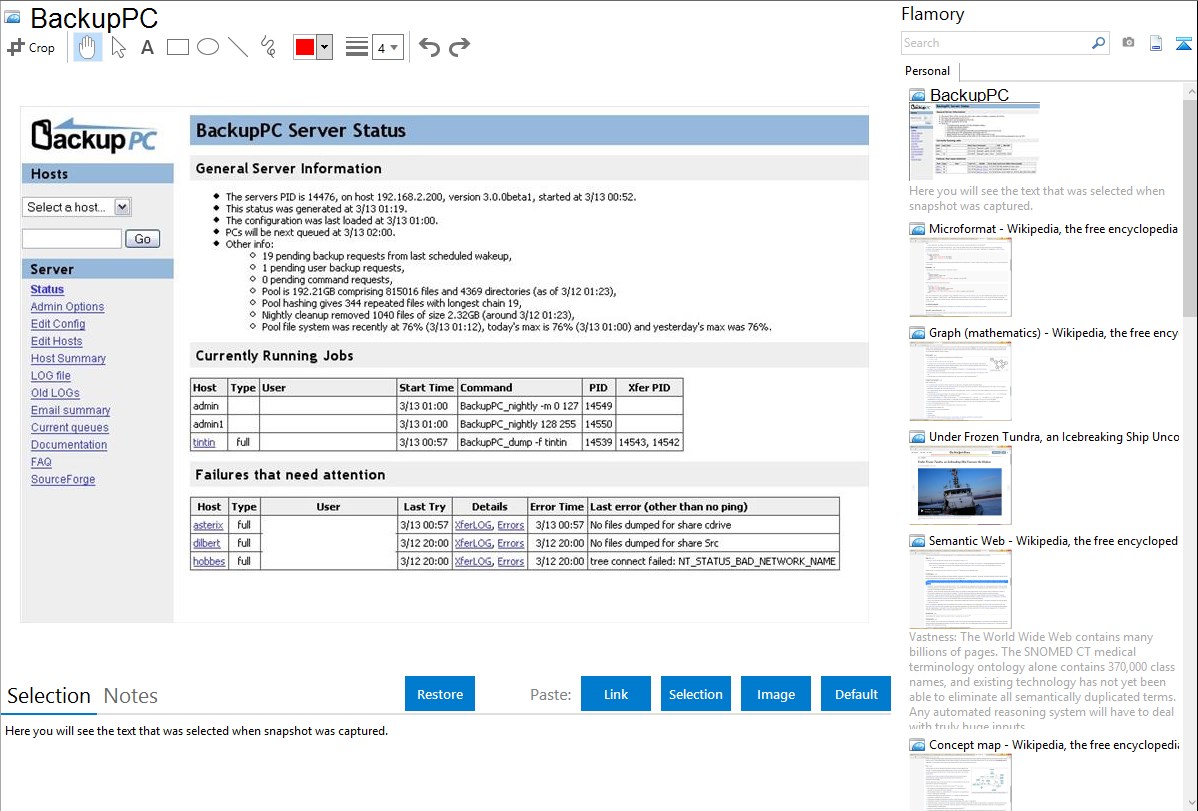Click the Restore button
The image size is (1198, 811).
pyautogui.click(x=440, y=694)
